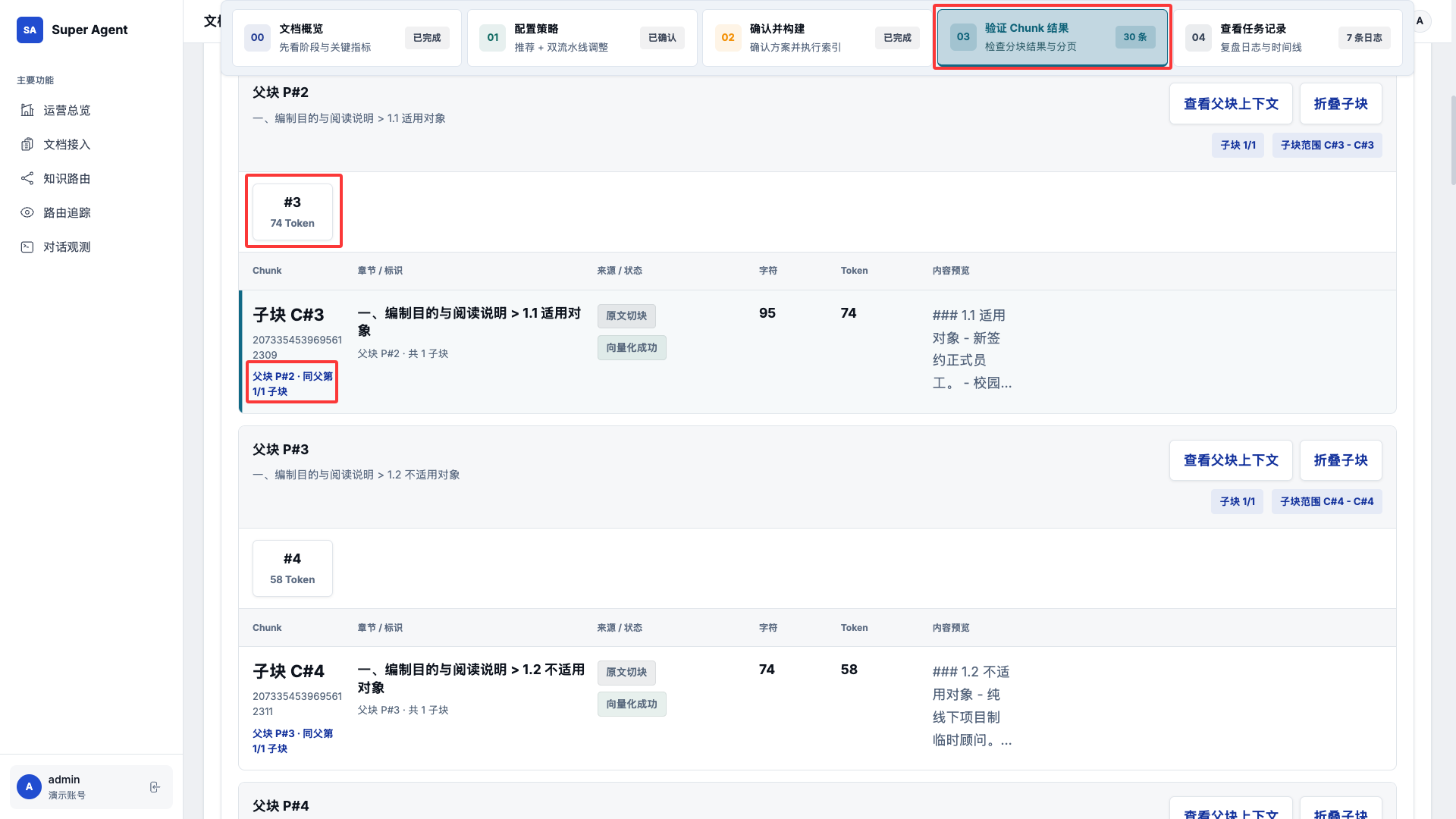Click the SA Super Agent logo
1456x819 pixels.
pyautogui.click(x=30, y=30)
